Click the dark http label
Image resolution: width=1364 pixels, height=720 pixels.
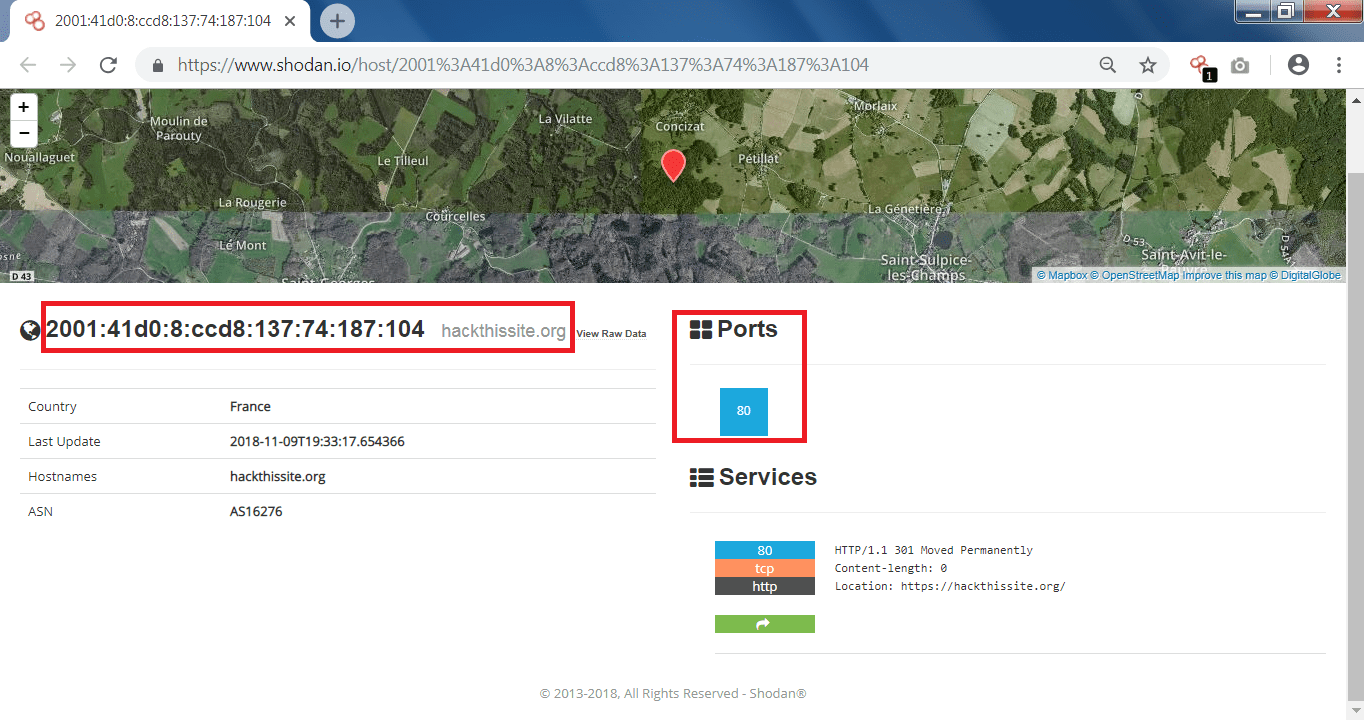[x=765, y=587]
